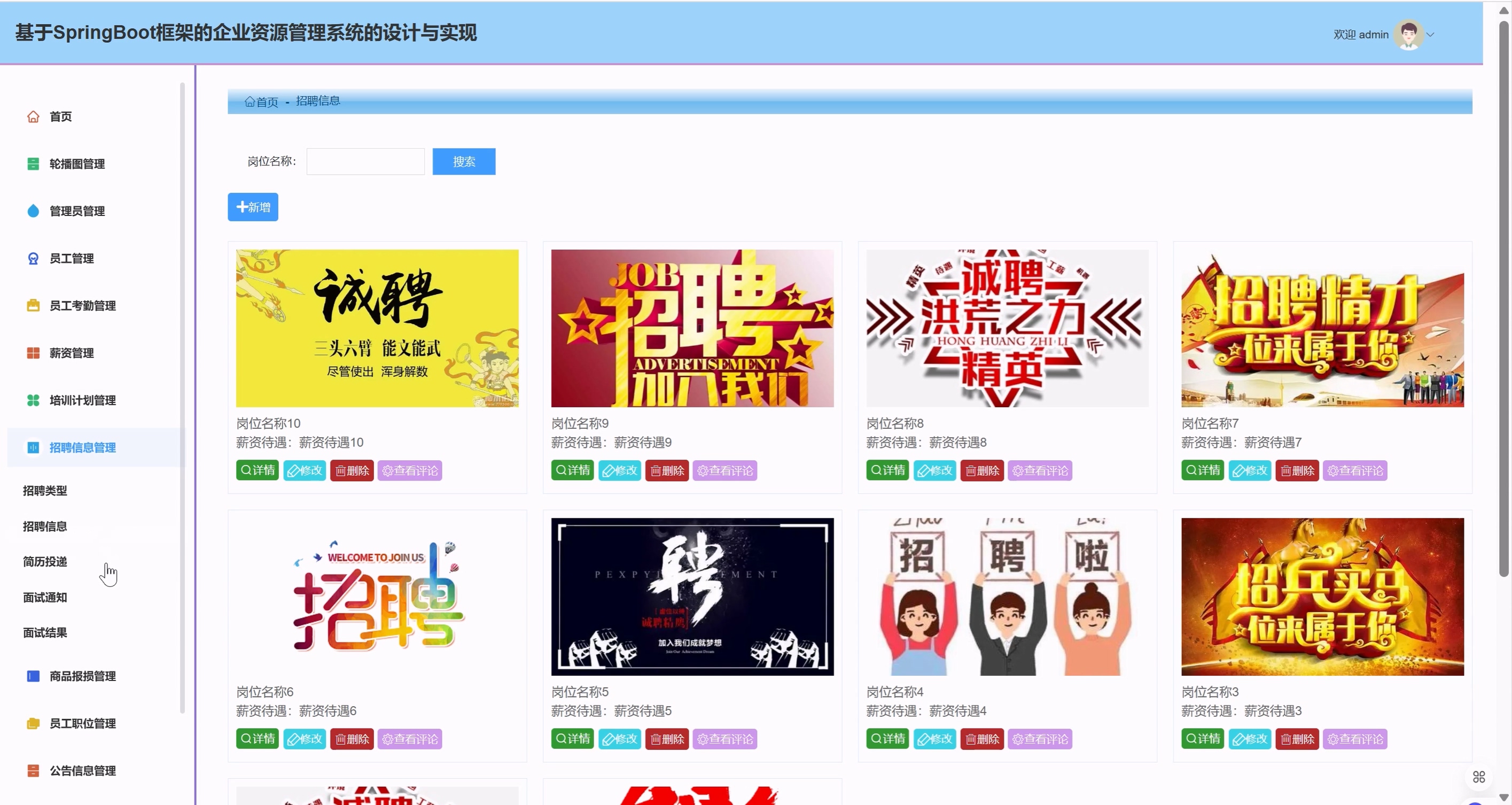
Task: Click the training plan management (培训计划管理) clover icon
Action: 33,400
